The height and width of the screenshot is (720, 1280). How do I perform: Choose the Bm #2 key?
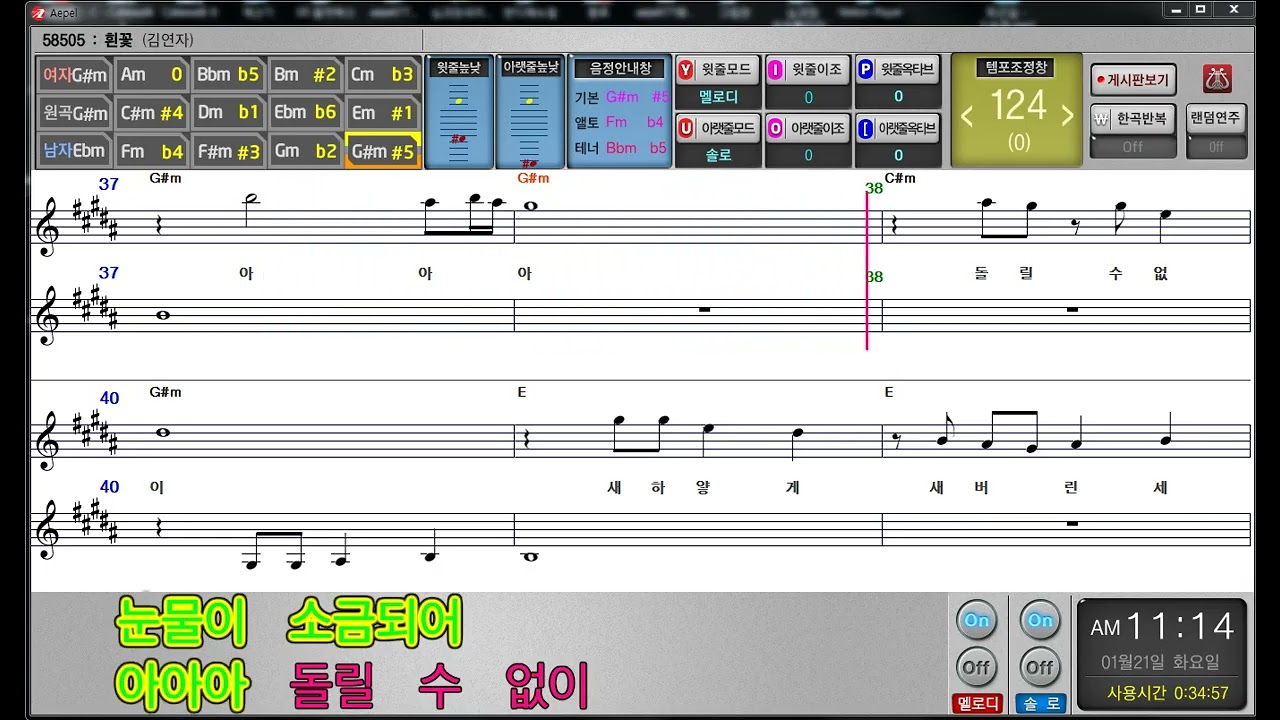(305, 75)
